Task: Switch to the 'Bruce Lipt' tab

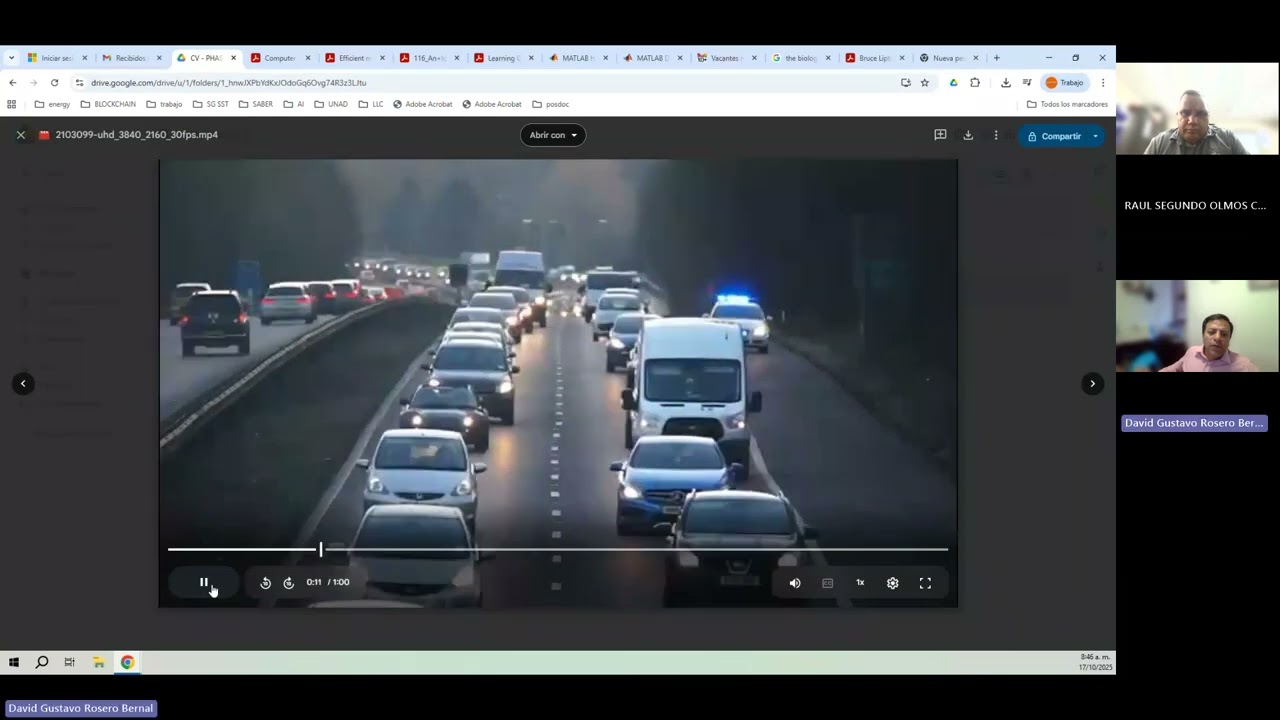Action: click(x=874, y=58)
